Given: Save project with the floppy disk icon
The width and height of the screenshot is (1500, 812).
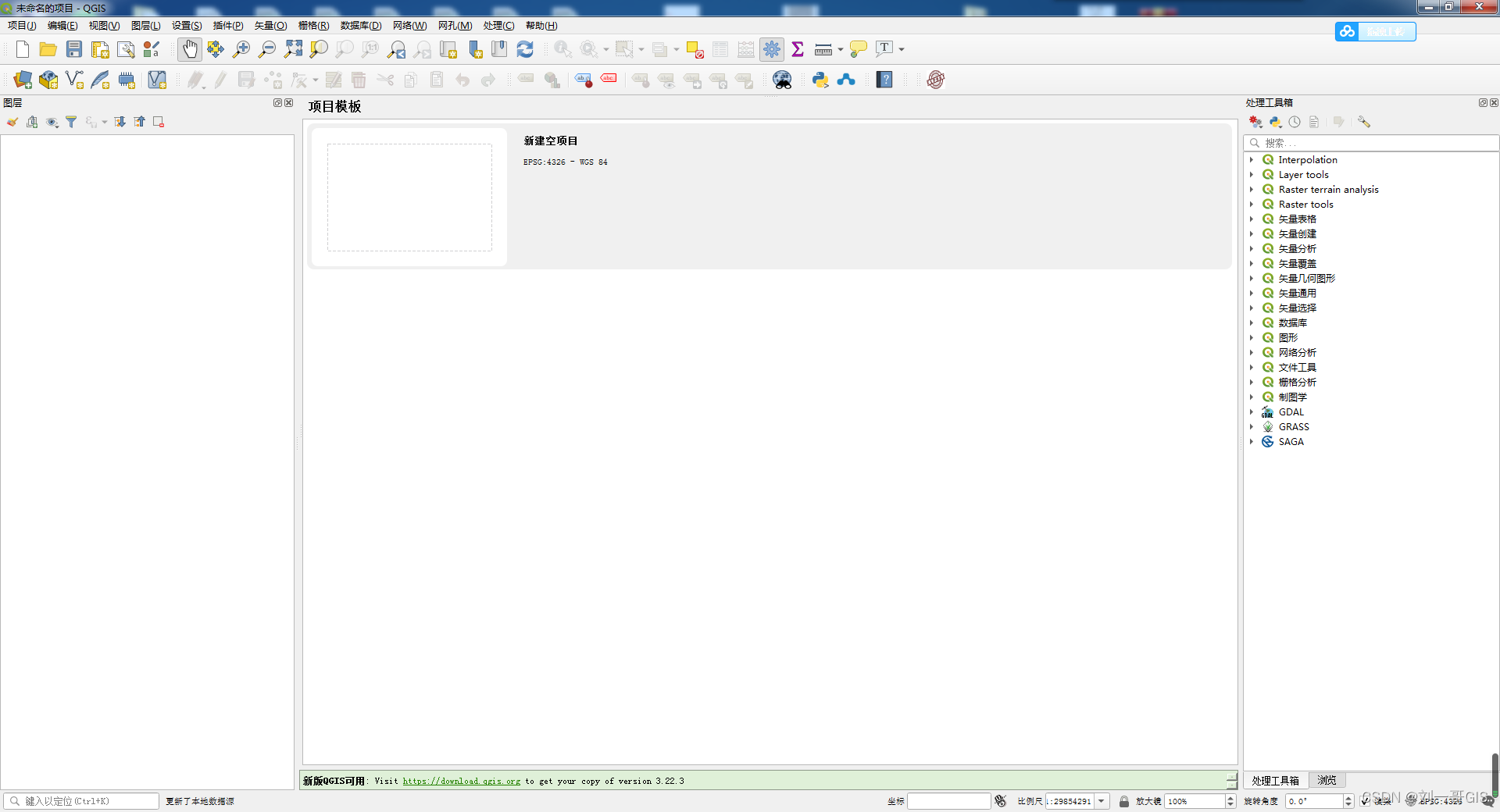Looking at the screenshot, I should pyautogui.click(x=74, y=49).
